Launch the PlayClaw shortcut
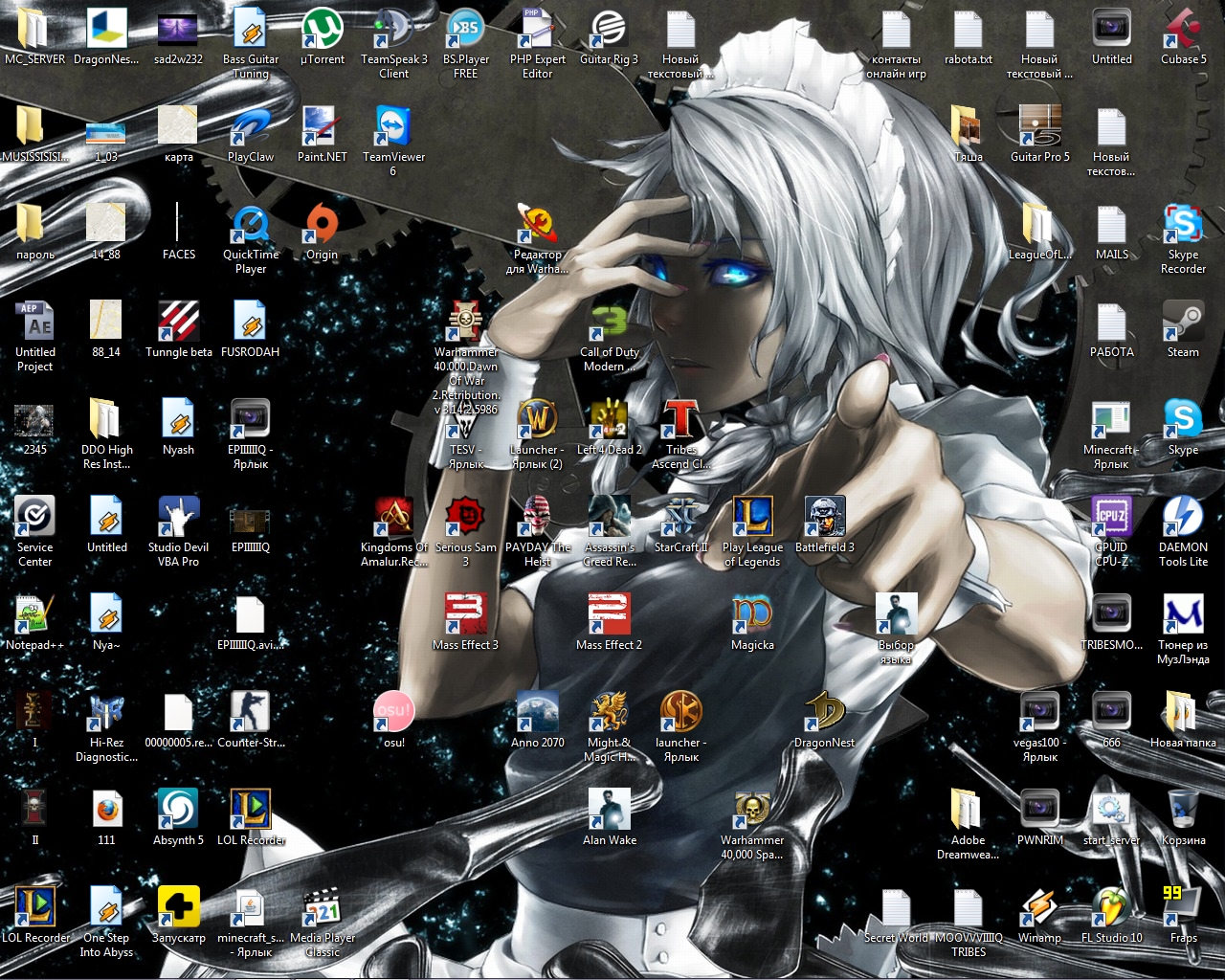Viewport: 1225px width, 980px height. point(251,126)
